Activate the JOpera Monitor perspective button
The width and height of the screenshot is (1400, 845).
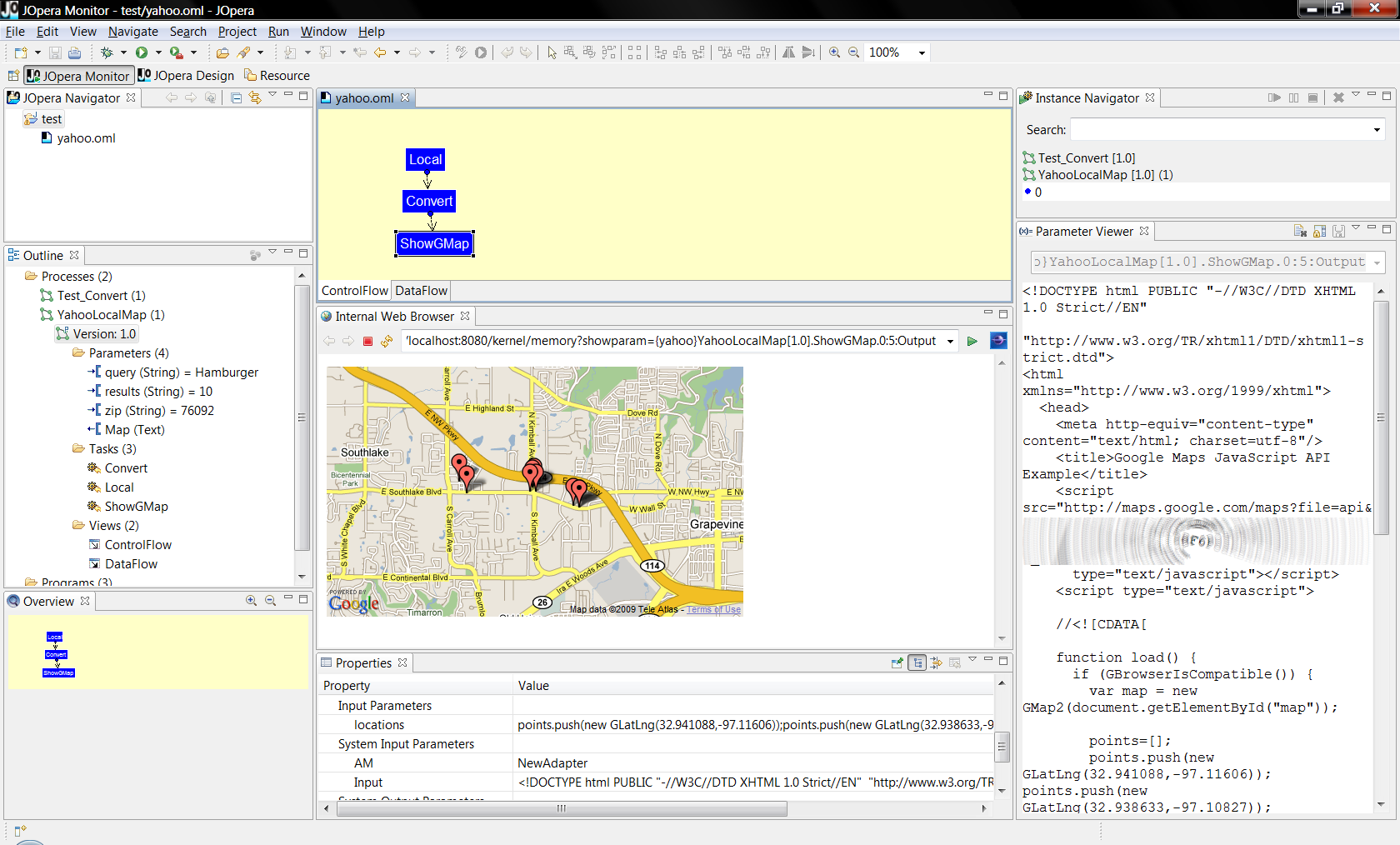(x=78, y=76)
